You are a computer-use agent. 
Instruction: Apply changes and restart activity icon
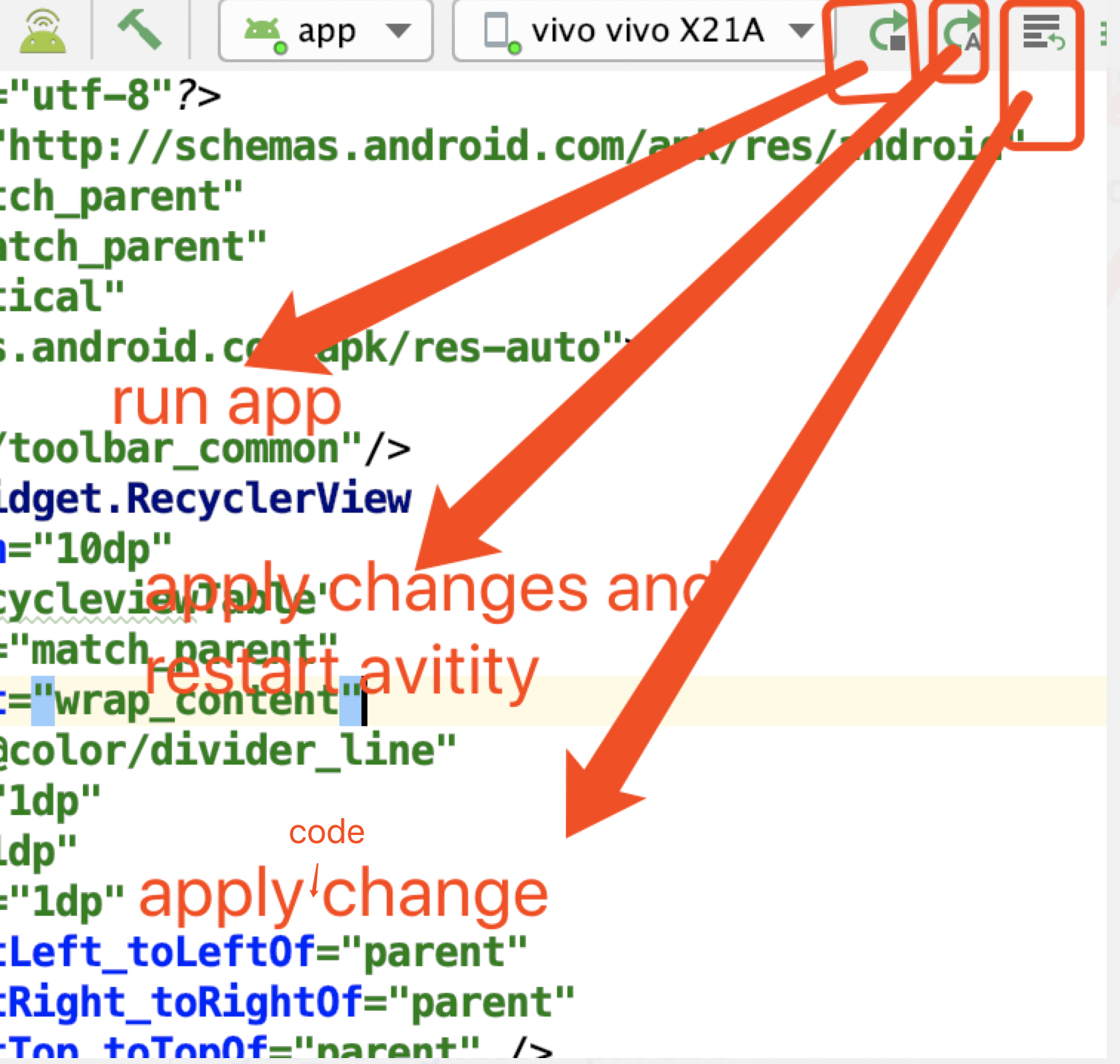(962, 32)
